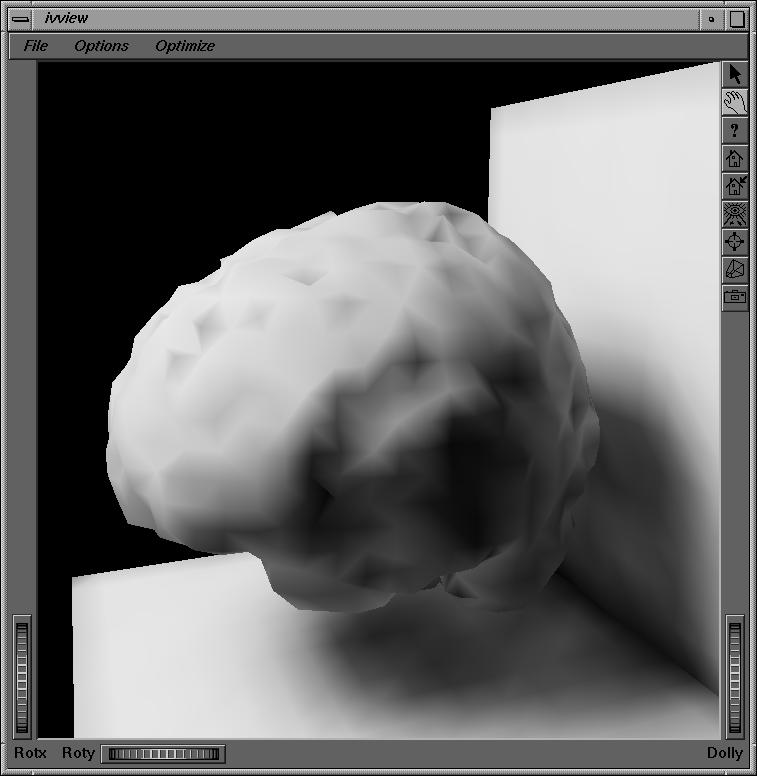
Task: Click the camera snapshot icon
Action: 735,297
